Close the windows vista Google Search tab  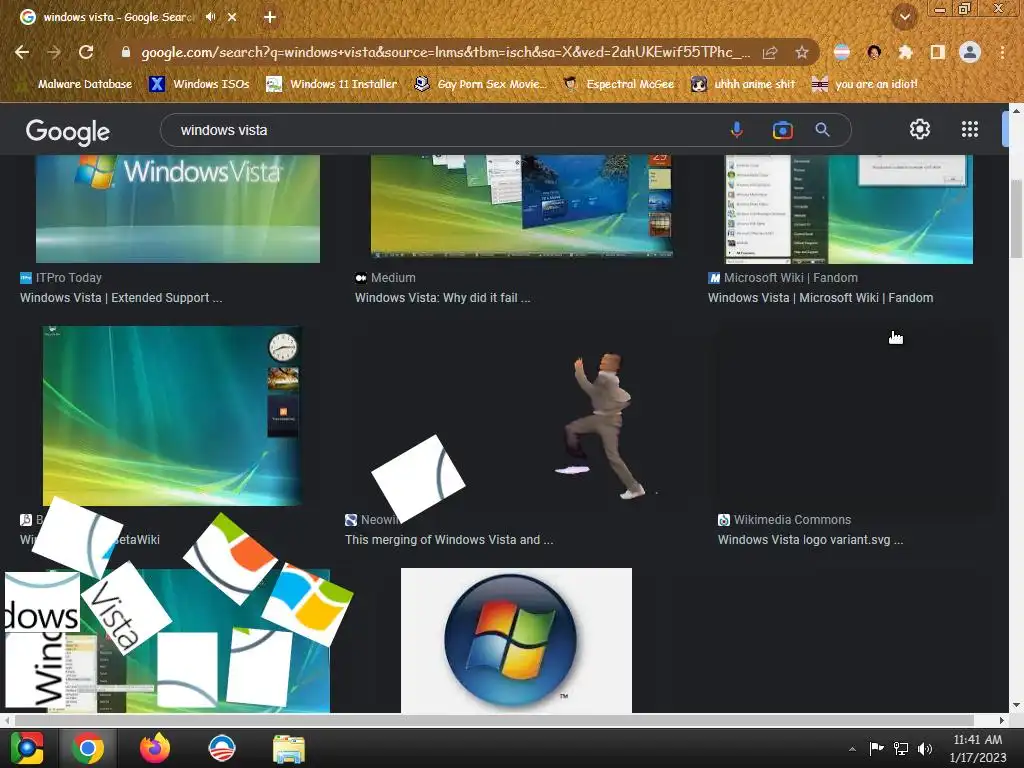[x=232, y=18]
